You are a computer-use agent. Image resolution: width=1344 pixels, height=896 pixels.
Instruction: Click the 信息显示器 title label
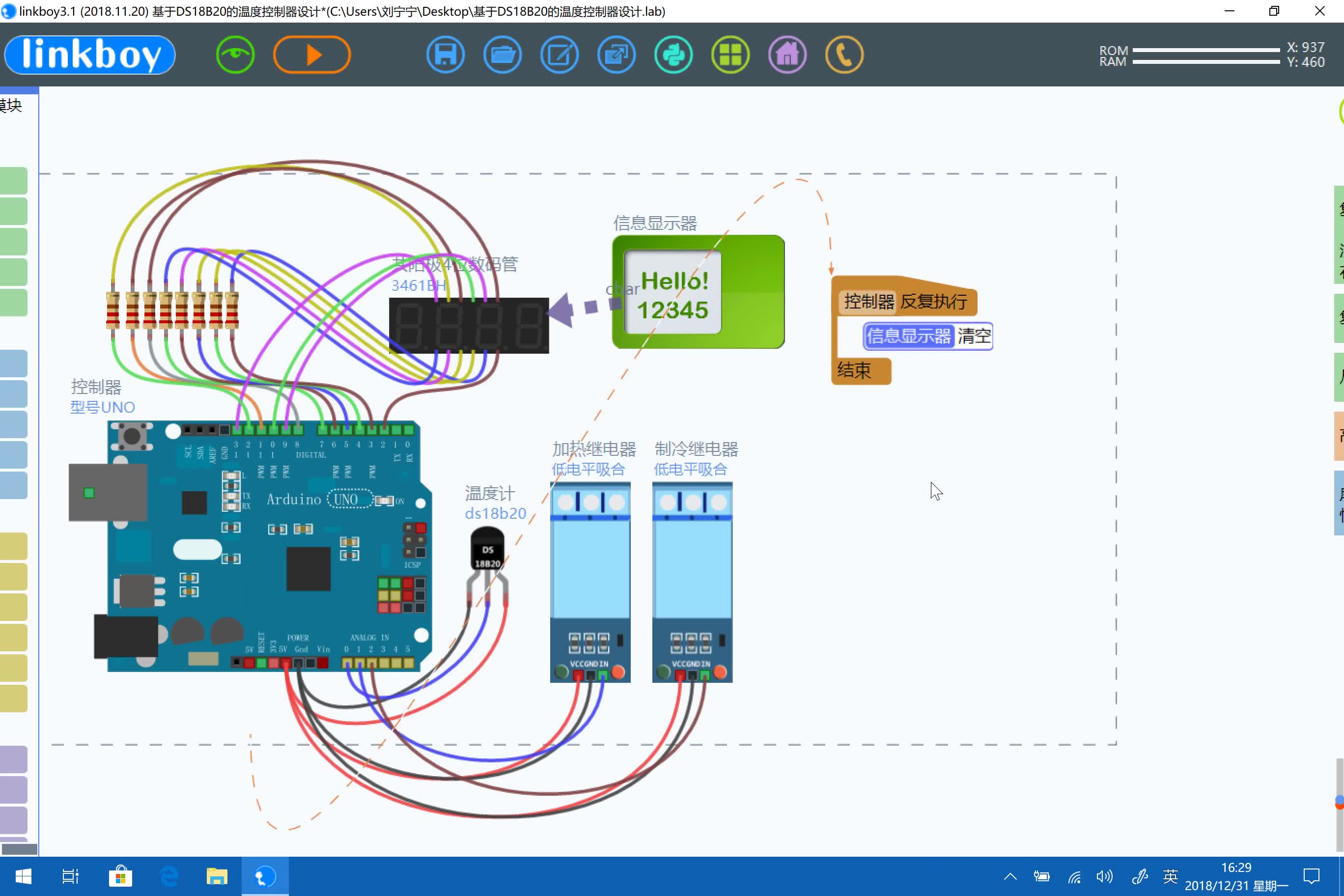point(655,223)
